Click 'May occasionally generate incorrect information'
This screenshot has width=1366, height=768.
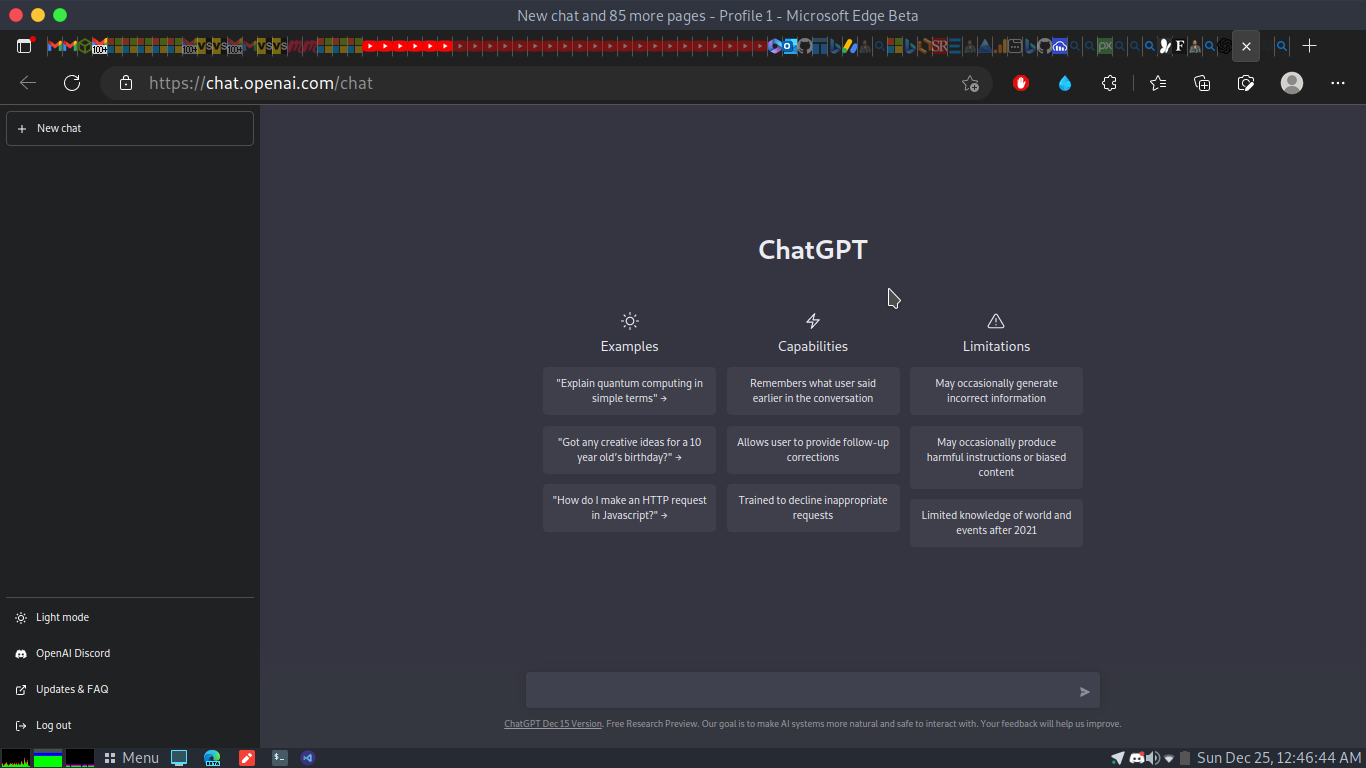[x=996, y=391]
